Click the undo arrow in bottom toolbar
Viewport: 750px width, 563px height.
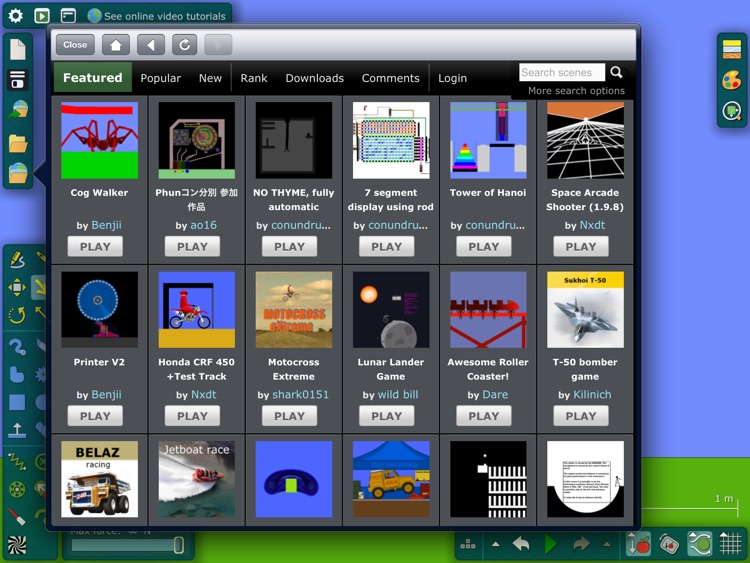[521, 544]
